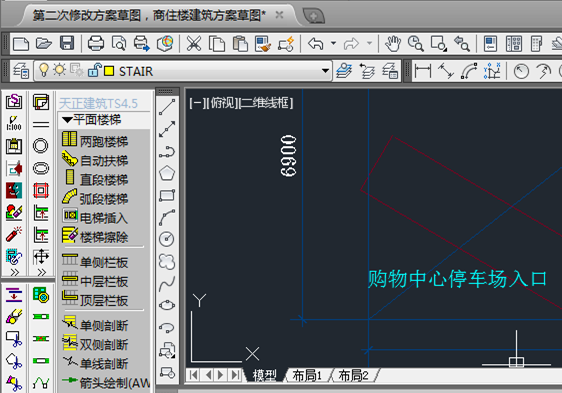Viewport: 562px width, 393px height.
Task: Switch to the 布局1 tab
Action: tap(307, 375)
